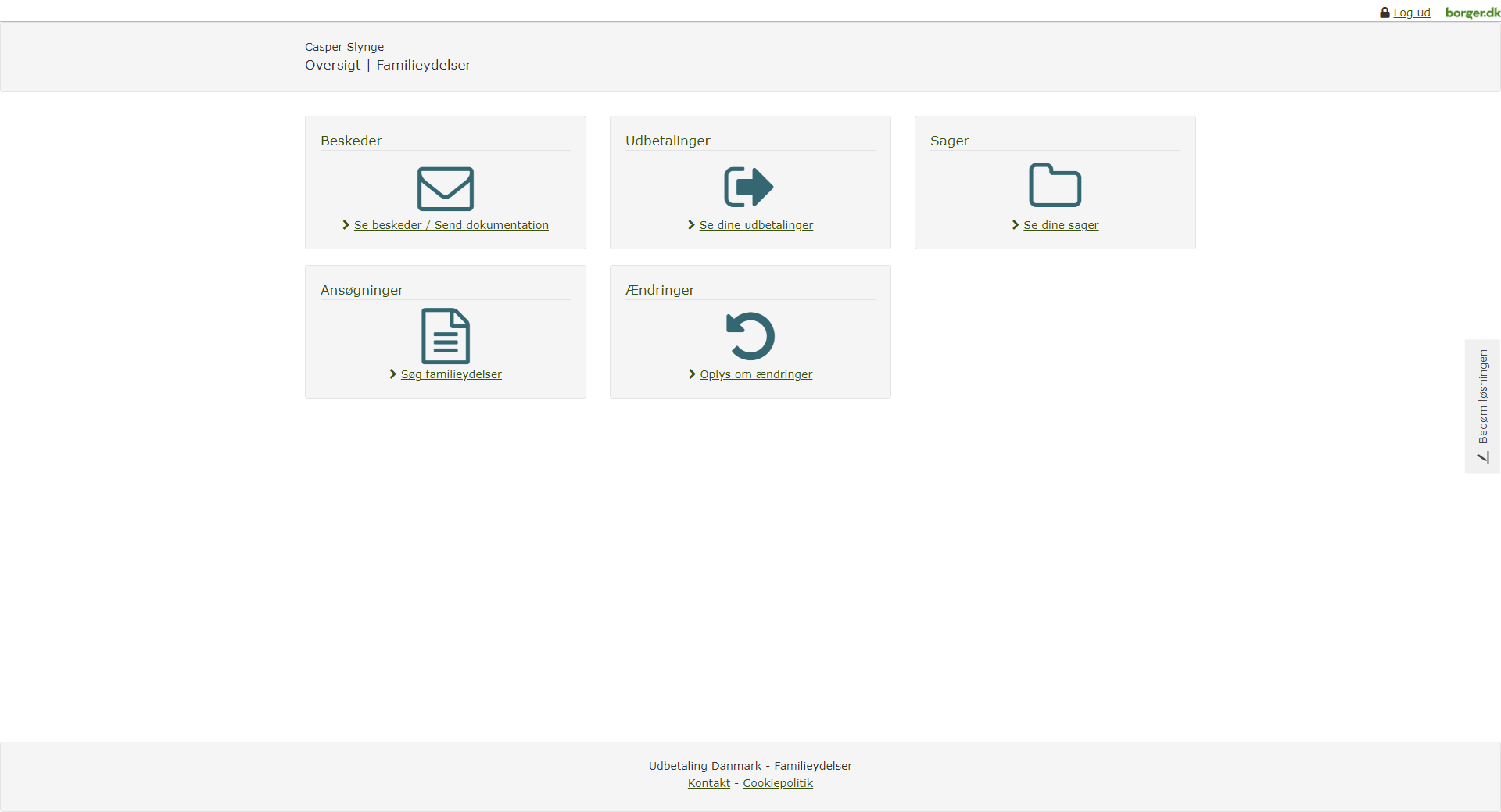This screenshot has width=1501, height=812.
Task: Click the Udbetalinger card heading
Action: (668, 141)
